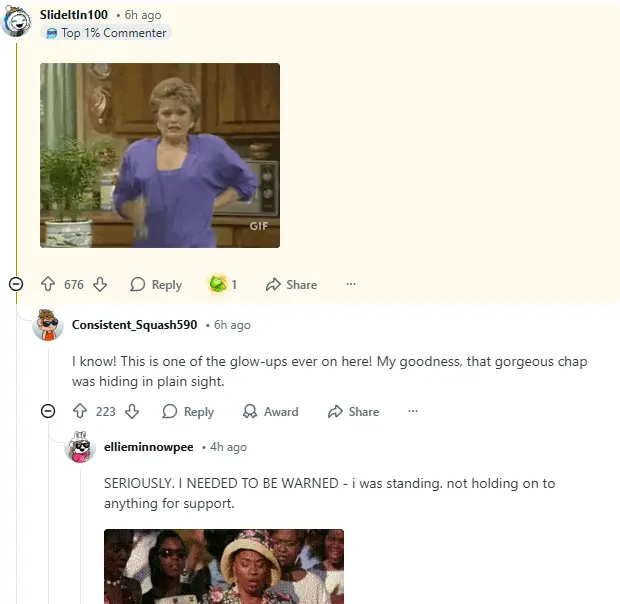620x604 pixels.
Task: Open more options on the 223-vote comment
Action: pos(413,411)
